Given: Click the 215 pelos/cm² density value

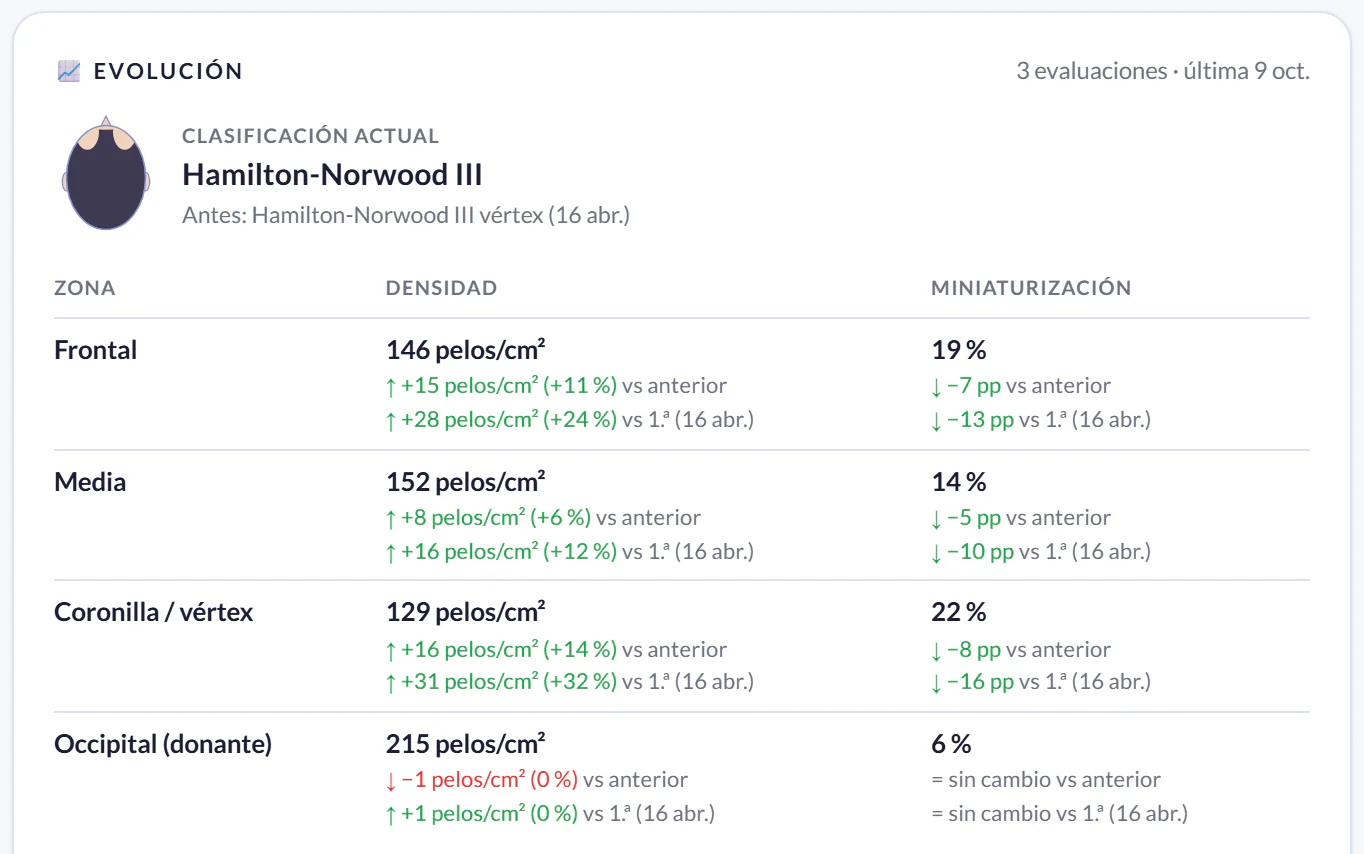Looking at the screenshot, I should click(466, 744).
